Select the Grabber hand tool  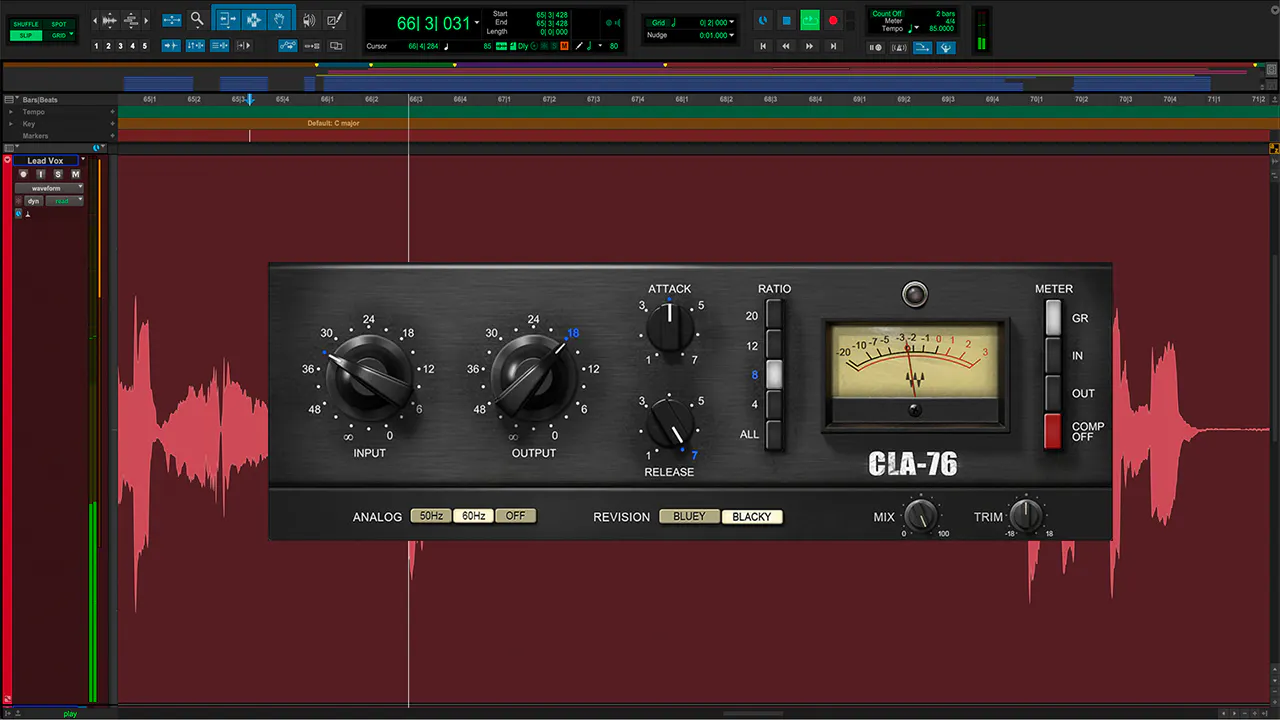coord(280,20)
